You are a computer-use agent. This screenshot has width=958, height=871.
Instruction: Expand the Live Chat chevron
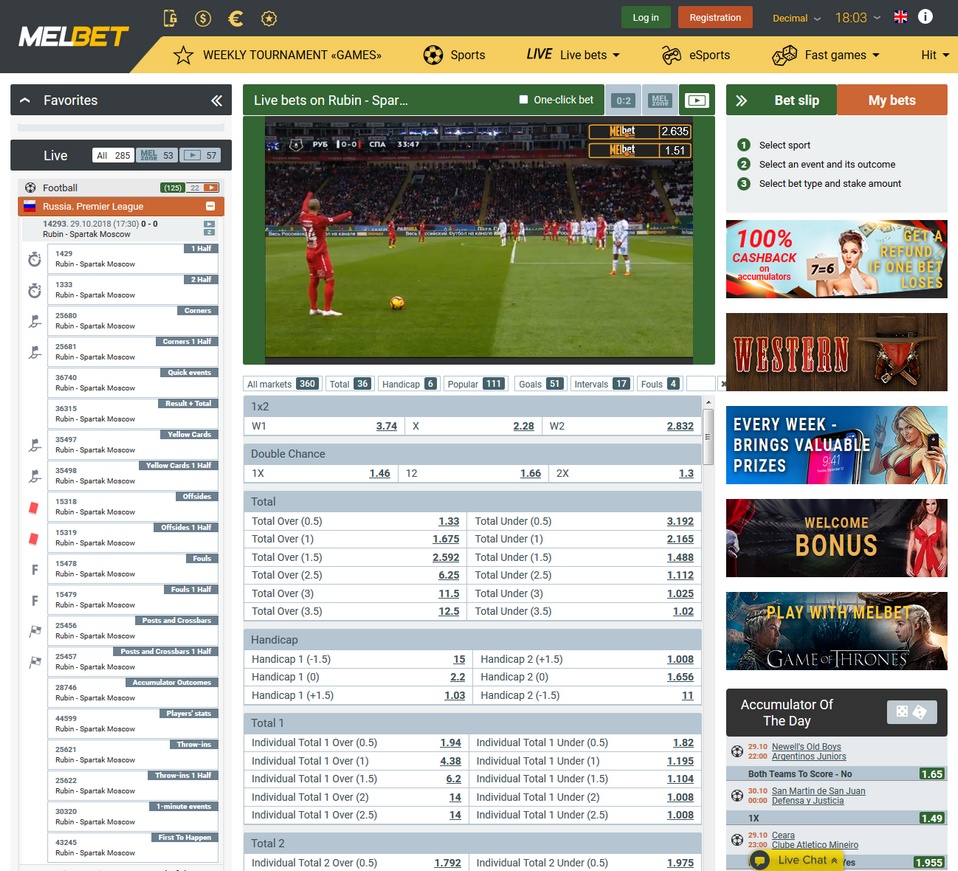(834, 860)
